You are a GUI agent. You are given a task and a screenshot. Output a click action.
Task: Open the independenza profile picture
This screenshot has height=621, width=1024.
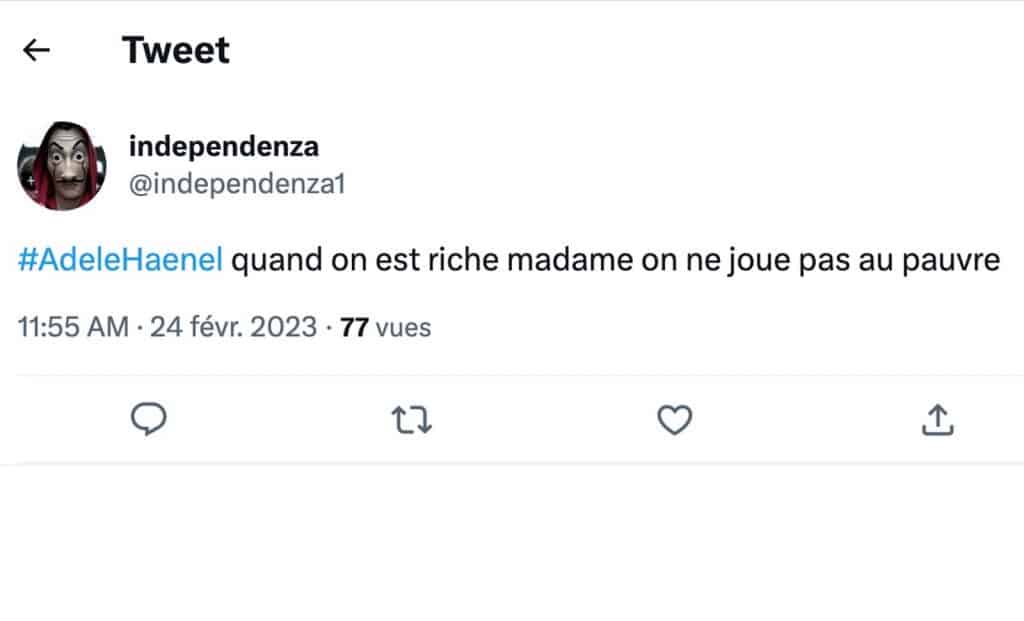62,166
